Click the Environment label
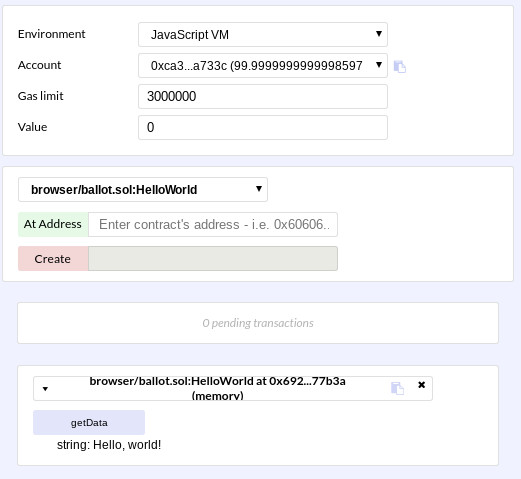The width and height of the screenshot is (521, 479). click(52, 34)
